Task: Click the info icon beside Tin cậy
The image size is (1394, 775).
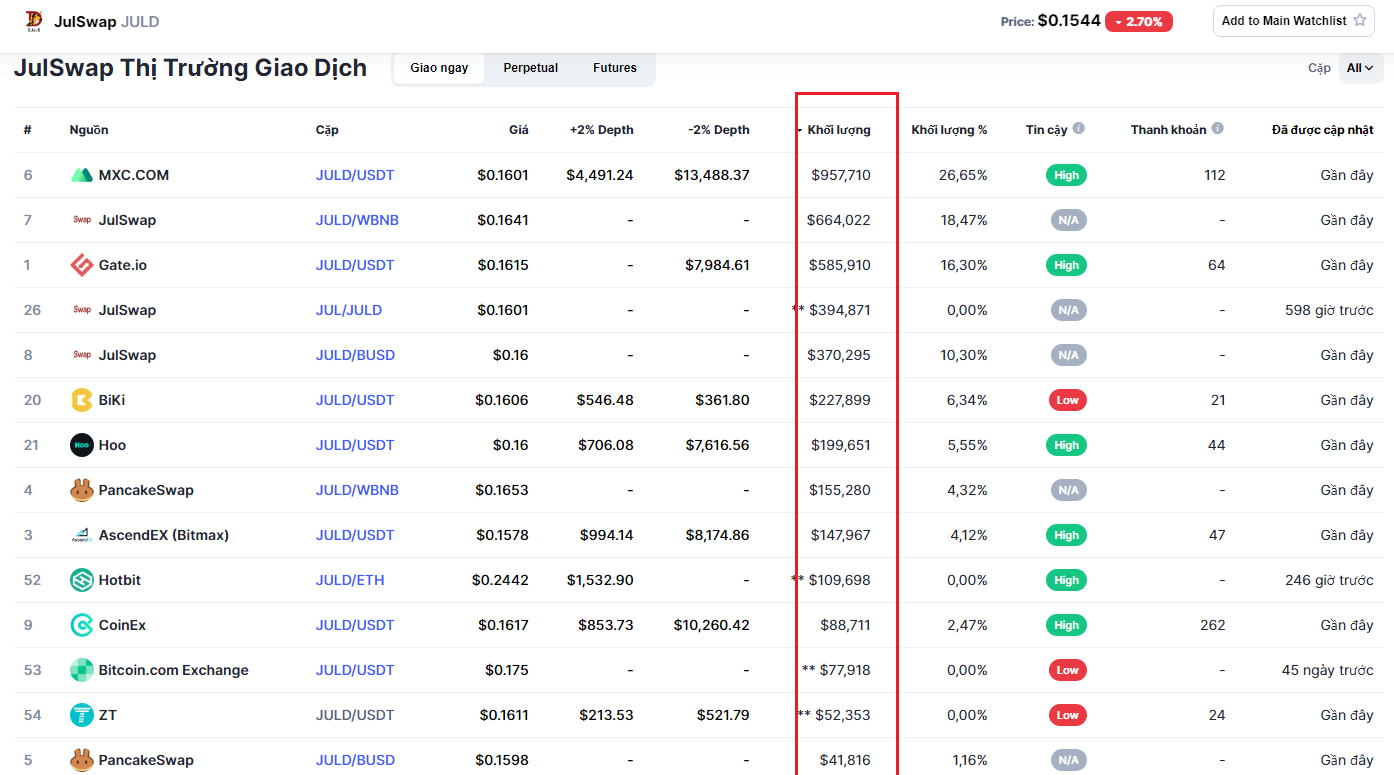Action: 1079,129
